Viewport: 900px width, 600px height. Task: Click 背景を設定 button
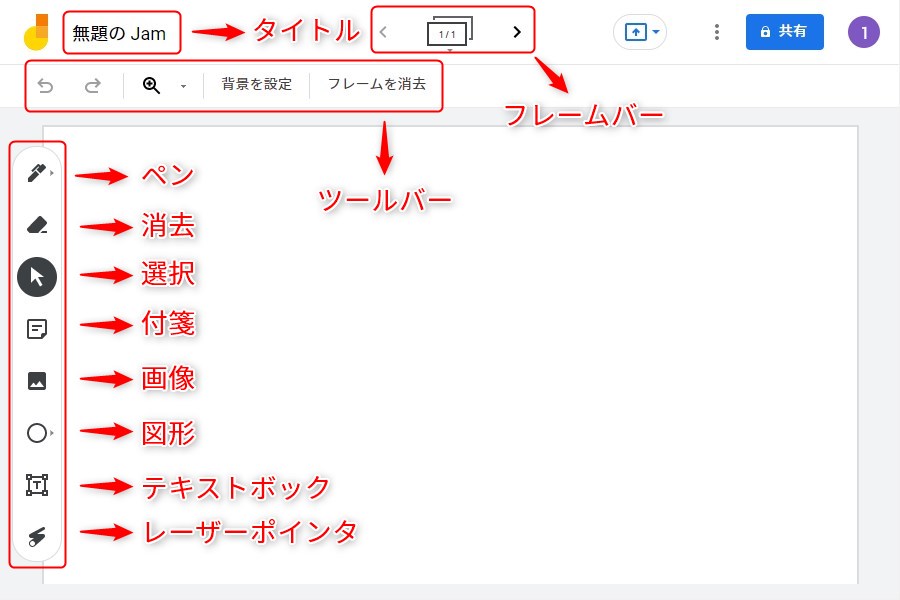(x=257, y=84)
